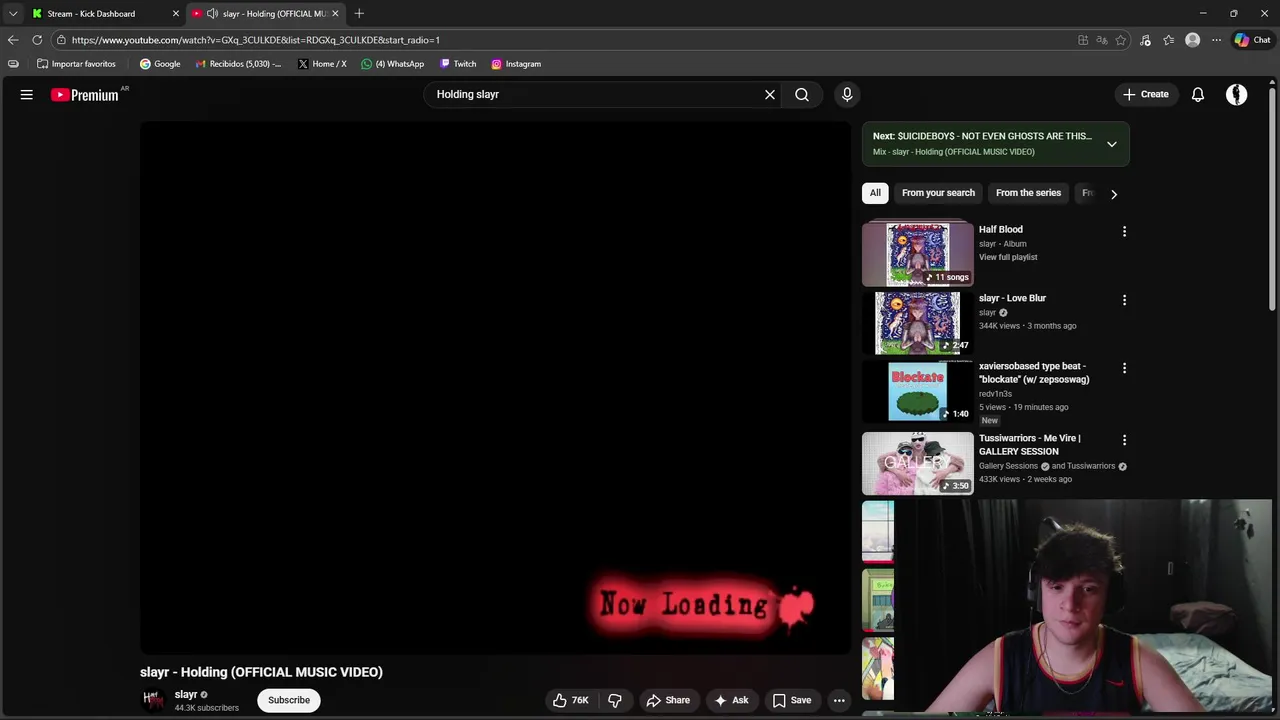1280x720 pixels.
Task: Select the From the series chip
Action: 1028,193
